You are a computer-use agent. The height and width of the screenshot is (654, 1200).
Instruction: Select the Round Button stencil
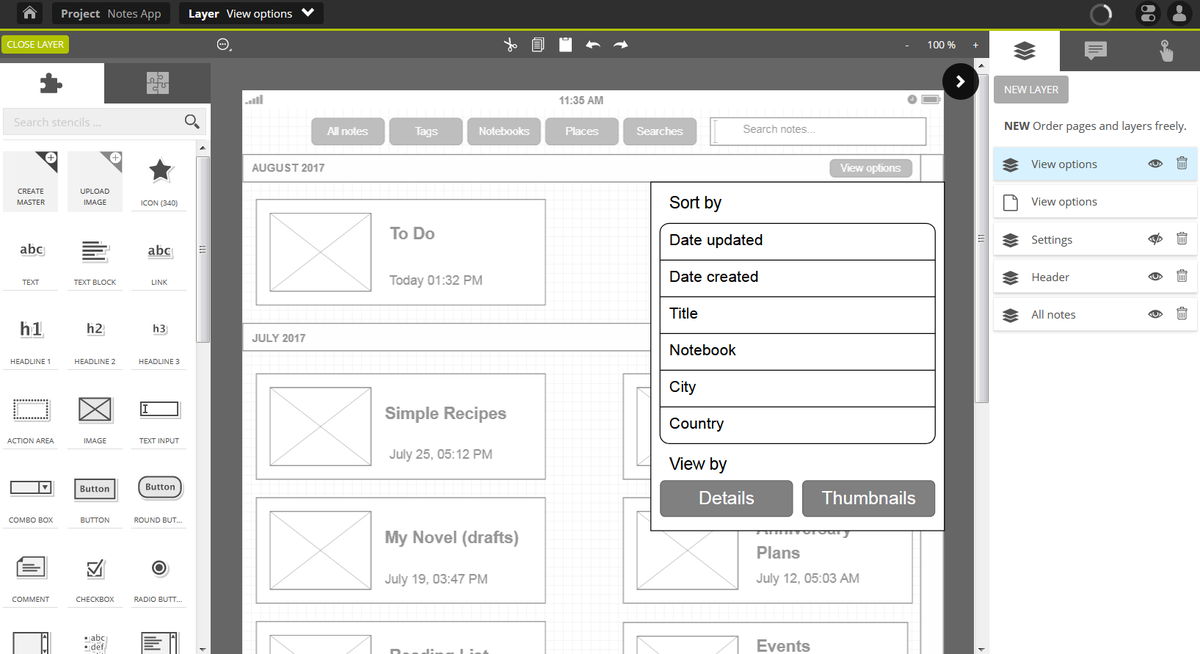[159, 497]
